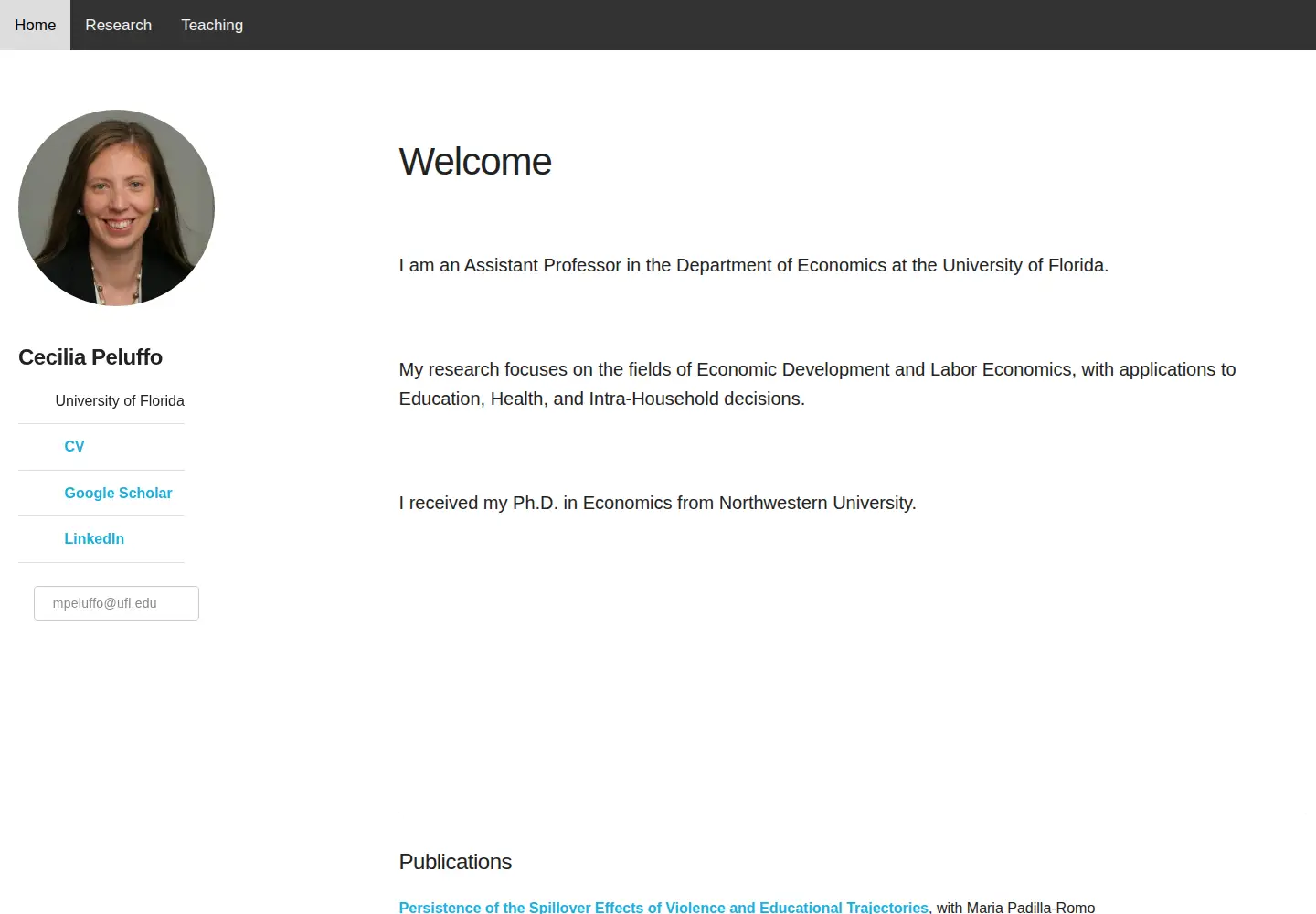Click the paragraph about research focus fields
The height and width of the screenshot is (914, 1316).
(x=817, y=384)
